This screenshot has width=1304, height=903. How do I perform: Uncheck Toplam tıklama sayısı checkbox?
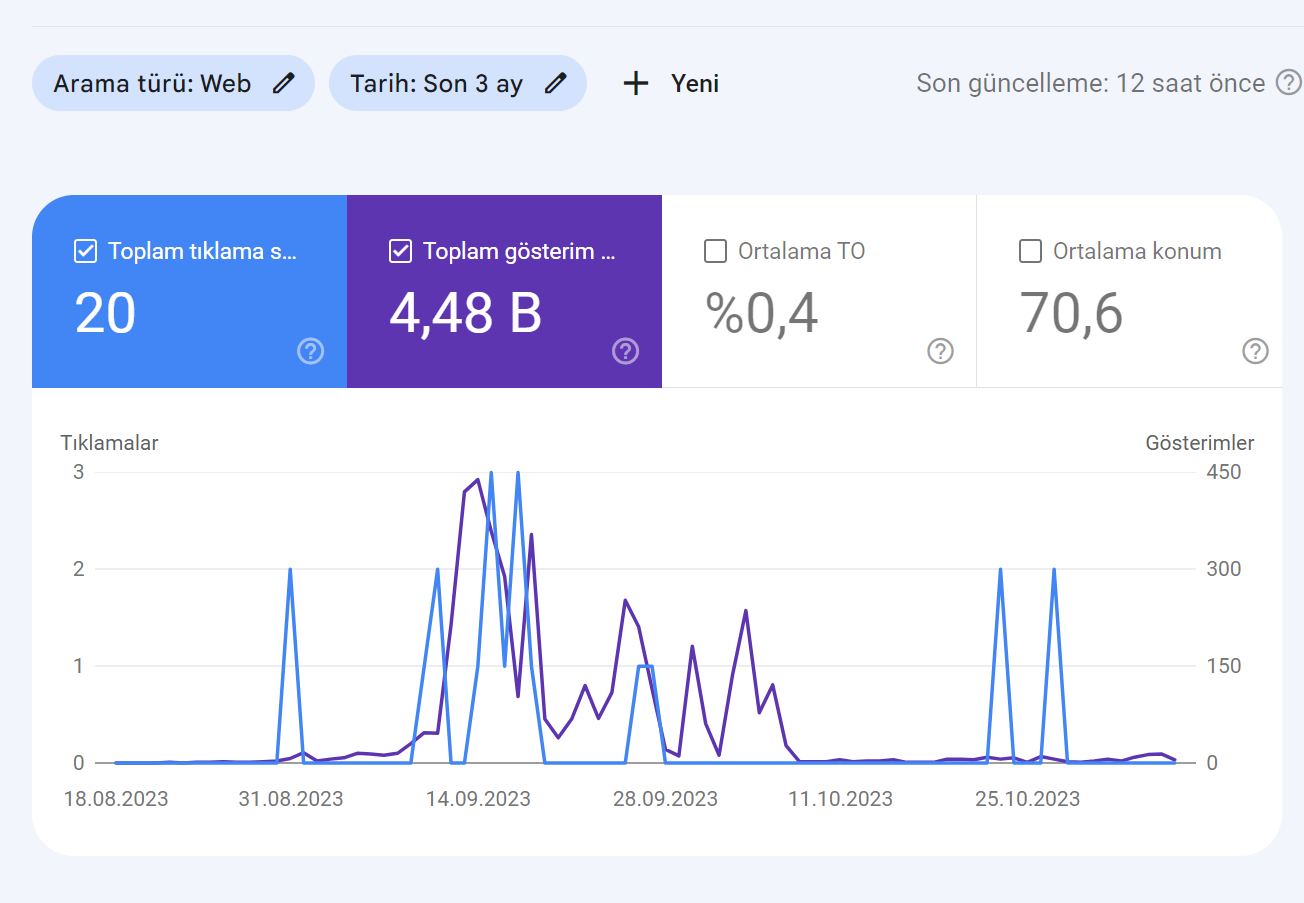(86, 251)
